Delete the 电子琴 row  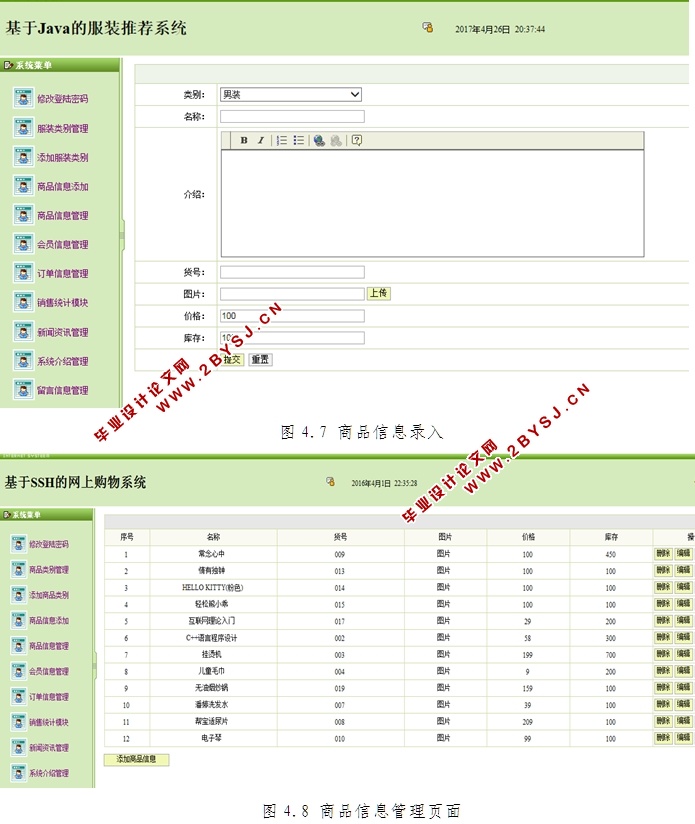pyautogui.click(x=663, y=738)
